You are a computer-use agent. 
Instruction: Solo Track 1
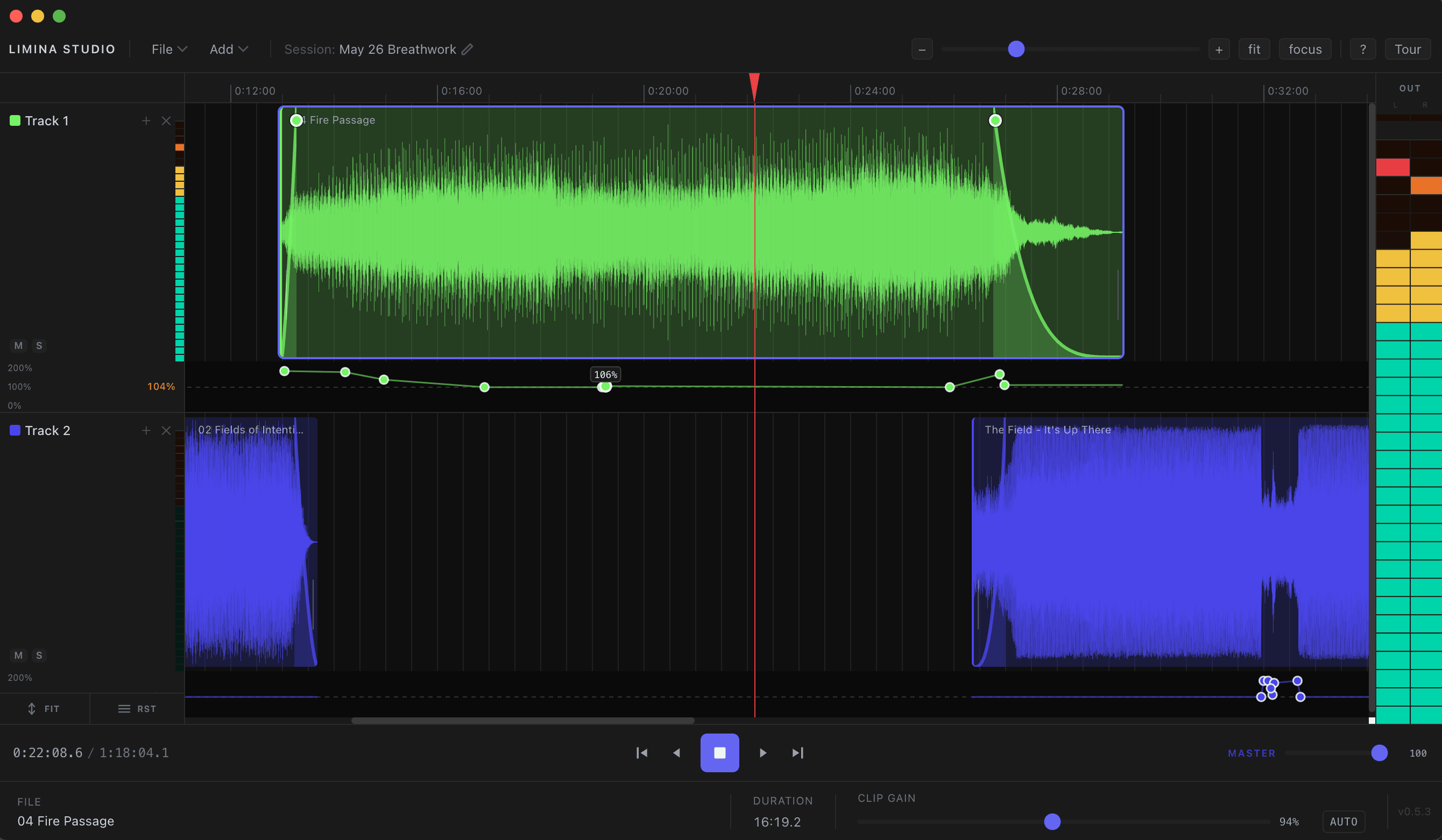click(x=39, y=345)
